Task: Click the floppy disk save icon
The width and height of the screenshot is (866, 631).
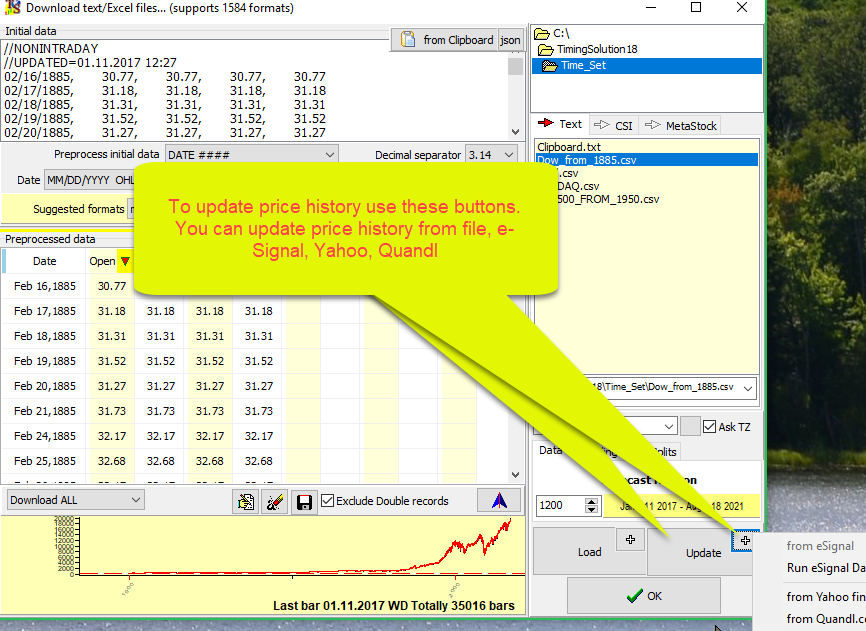Action: click(304, 501)
